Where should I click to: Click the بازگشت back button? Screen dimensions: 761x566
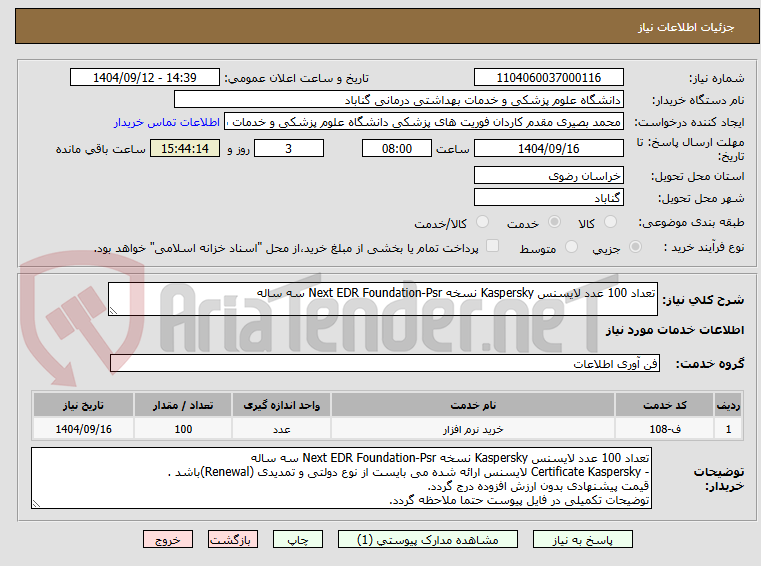click(232, 539)
